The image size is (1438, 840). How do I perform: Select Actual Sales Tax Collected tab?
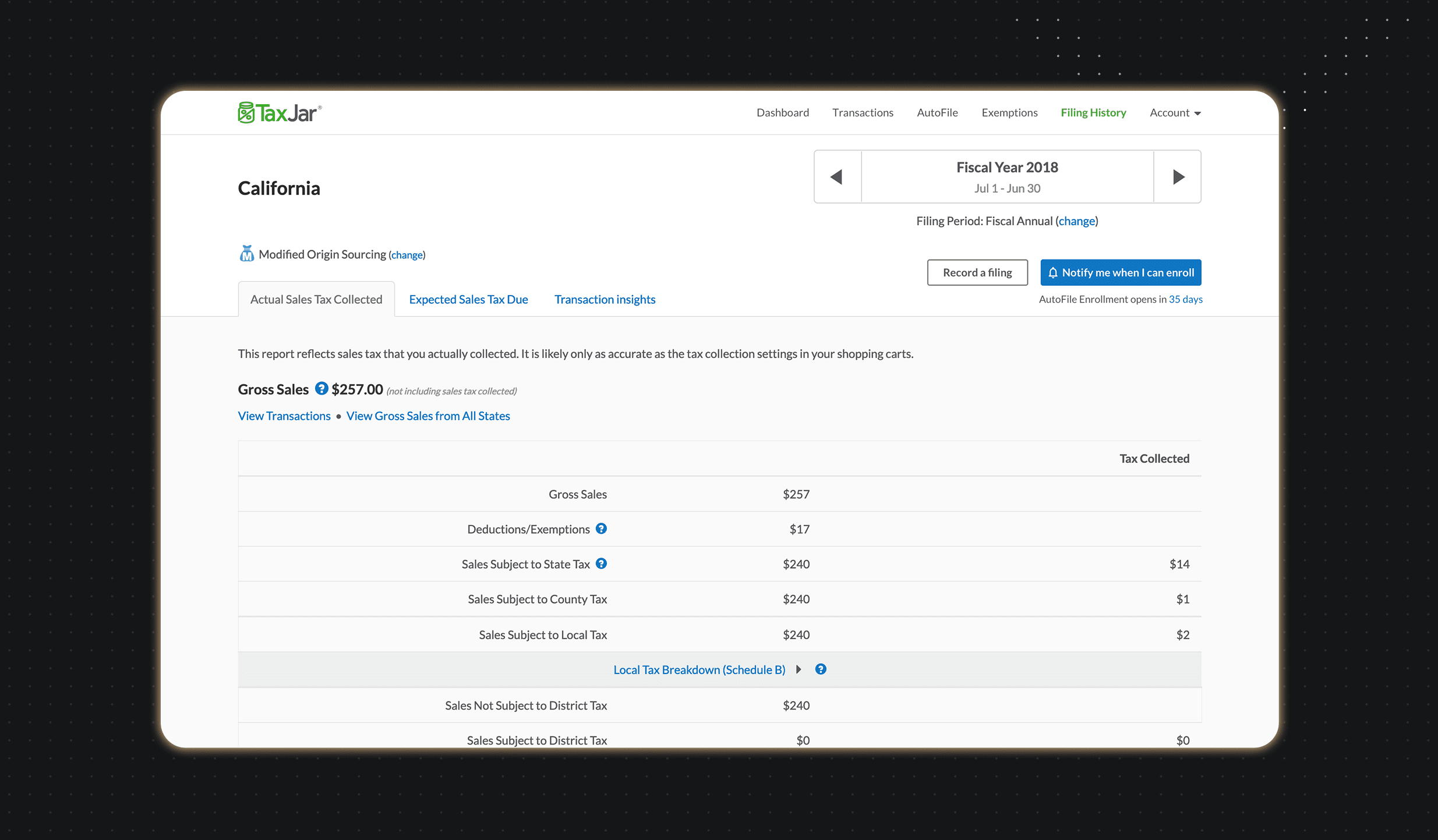coord(316,299)
